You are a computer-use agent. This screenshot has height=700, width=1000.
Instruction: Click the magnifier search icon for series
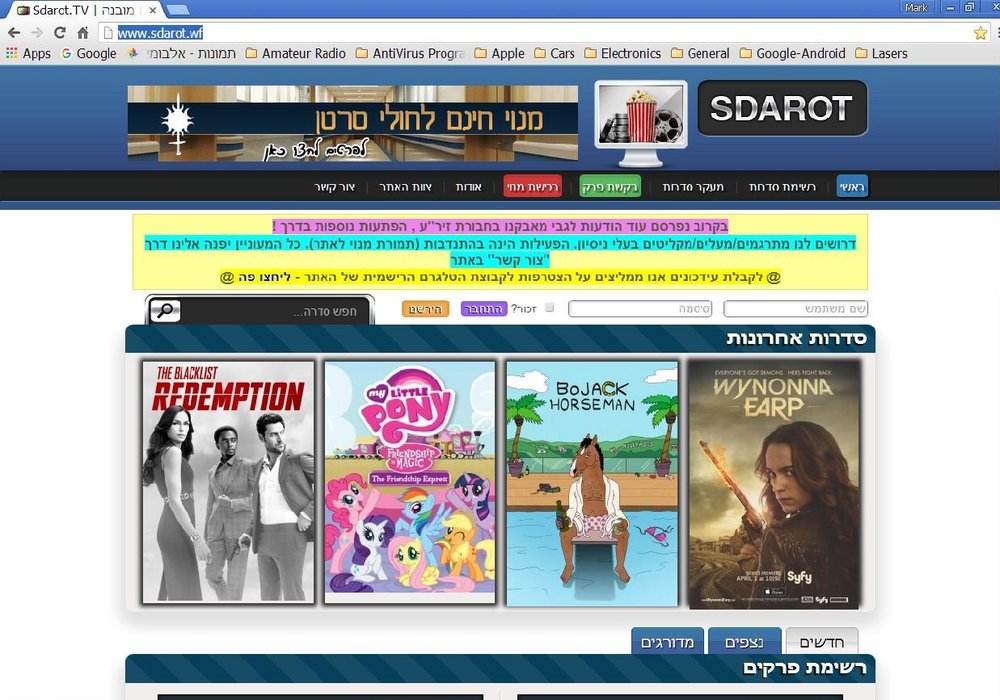(x=165, y=310)
